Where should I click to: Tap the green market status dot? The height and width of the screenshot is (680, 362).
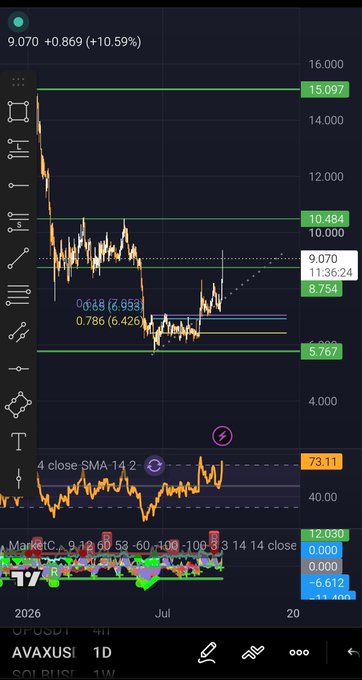(18, 22)
